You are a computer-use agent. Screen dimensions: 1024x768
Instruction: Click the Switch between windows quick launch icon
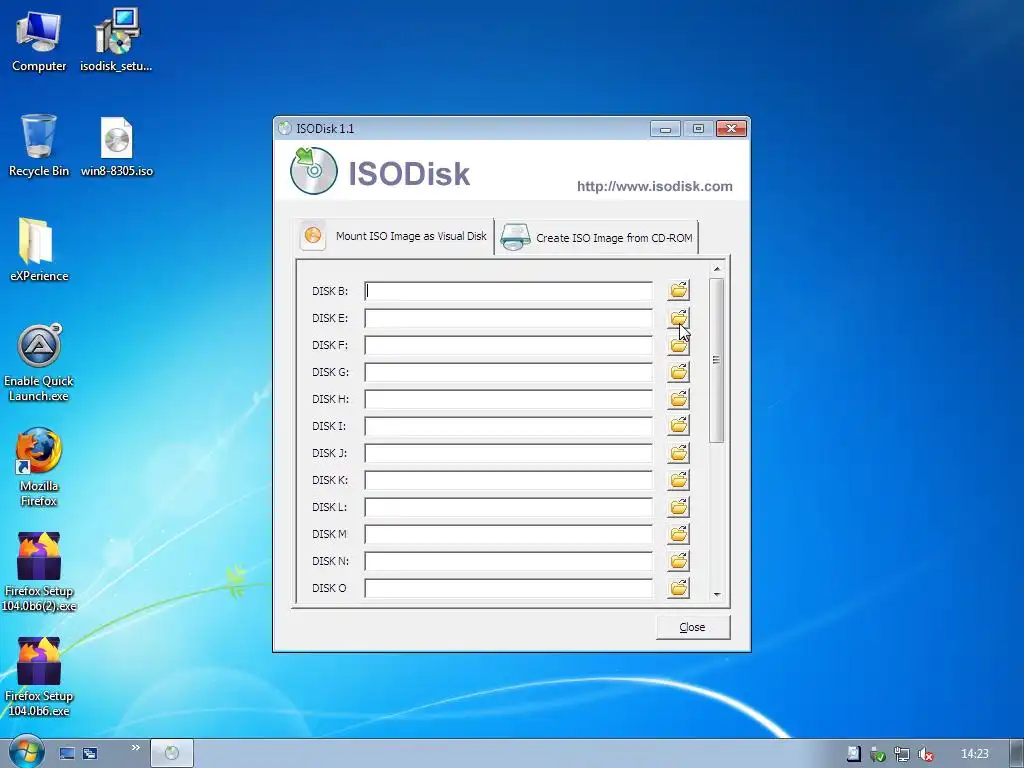[90, 754]
